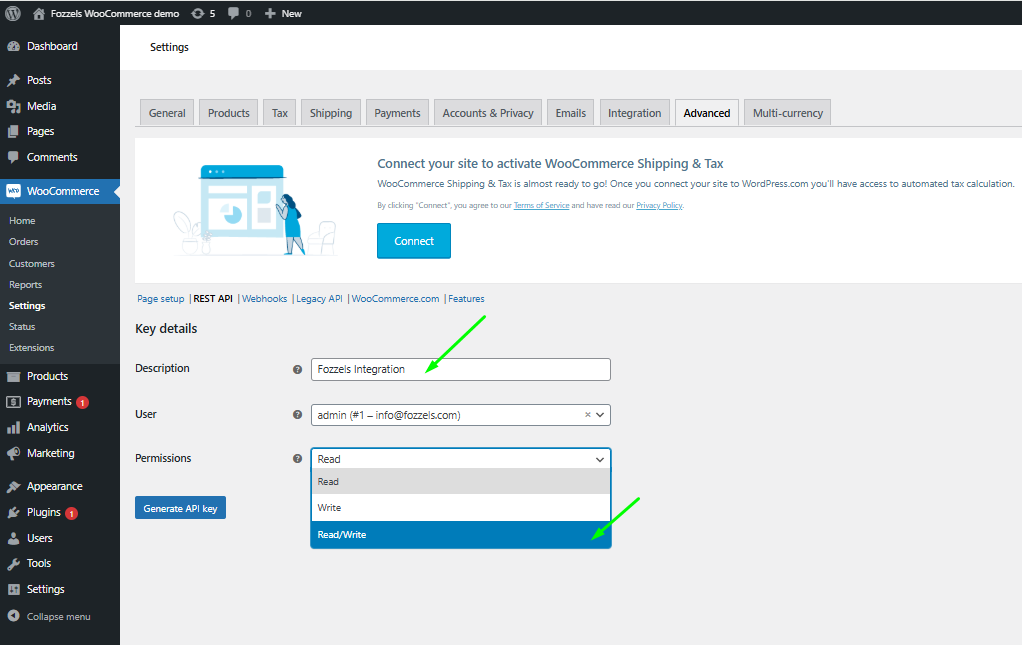Click the Users person icon
This screenshot has width=1022, height=645.
click(13, 539)
